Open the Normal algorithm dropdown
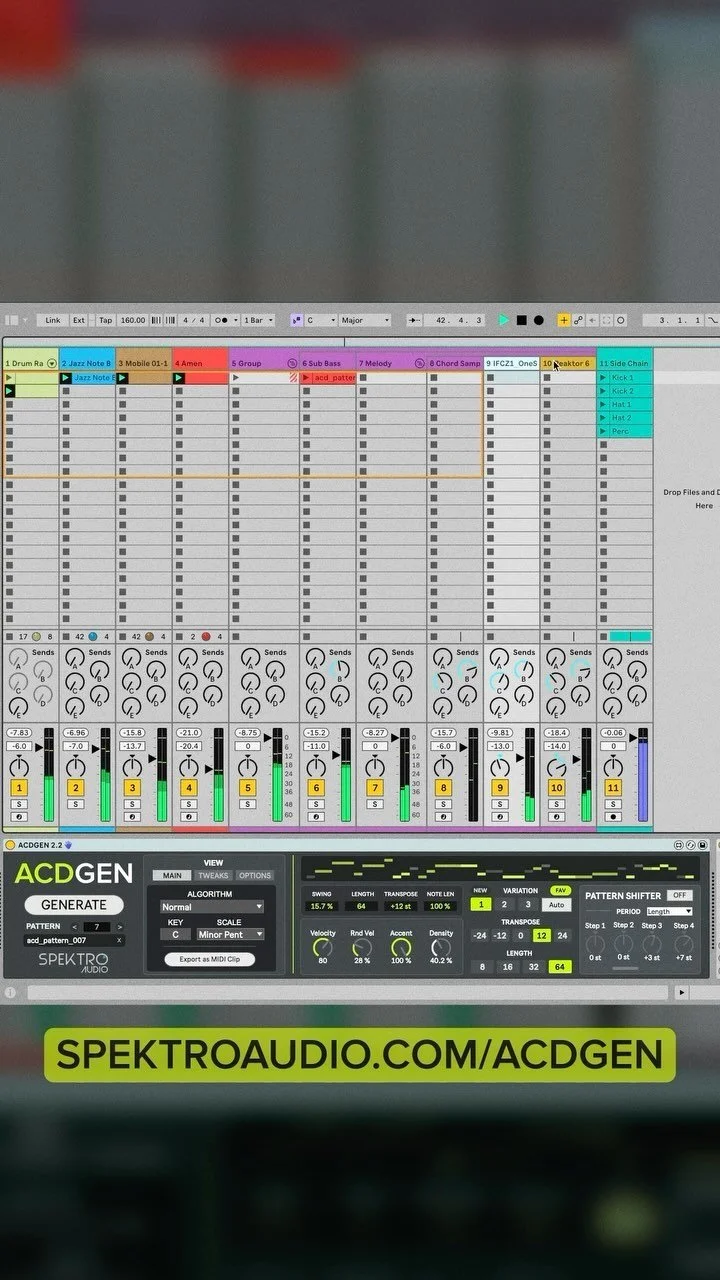720x1280 pixels. [212, 907]
